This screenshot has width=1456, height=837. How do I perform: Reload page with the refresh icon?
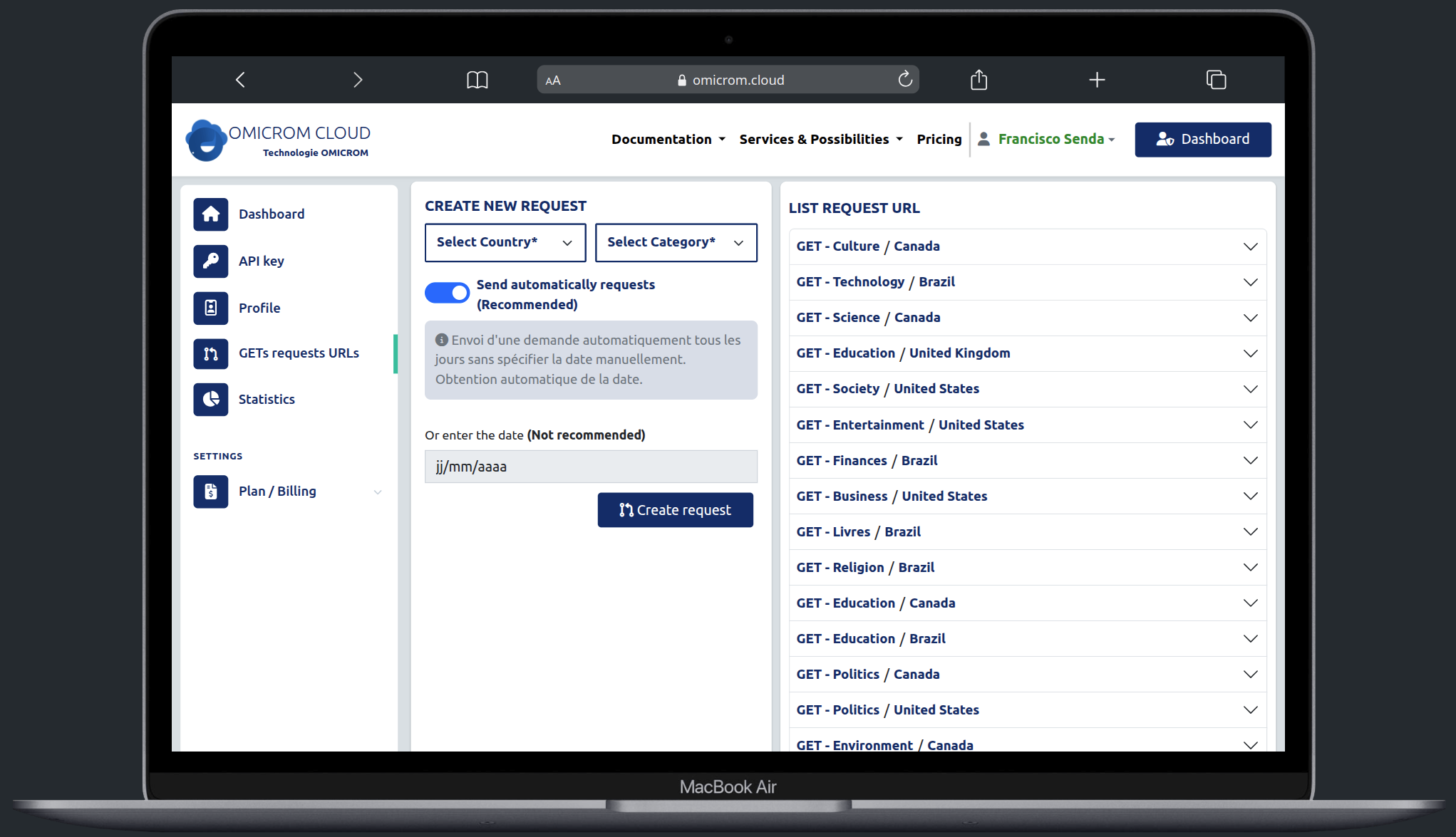coord(905,80)
